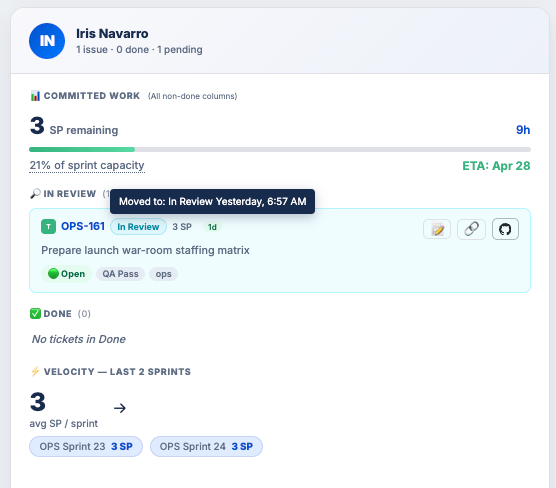Viewport: 556px width, 488px height.
Task: Click 'Prepare launch war-room staffing matrix' title
Action: point(145,250)
